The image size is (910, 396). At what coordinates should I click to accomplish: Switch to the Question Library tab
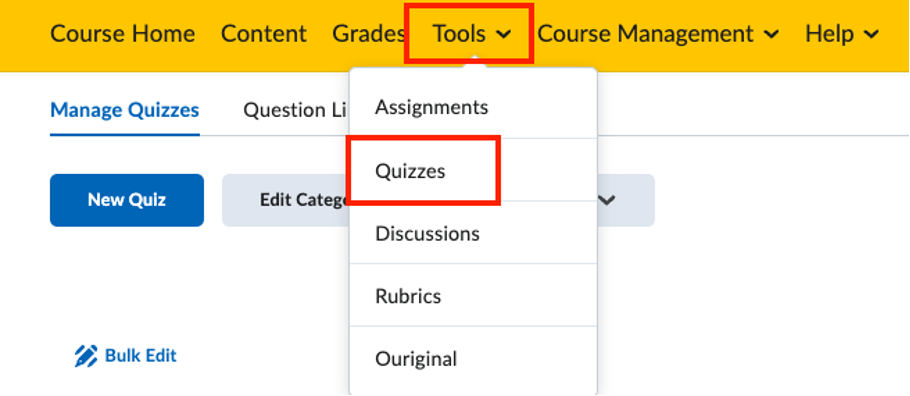pyautogui.click(x=295, y=110)
